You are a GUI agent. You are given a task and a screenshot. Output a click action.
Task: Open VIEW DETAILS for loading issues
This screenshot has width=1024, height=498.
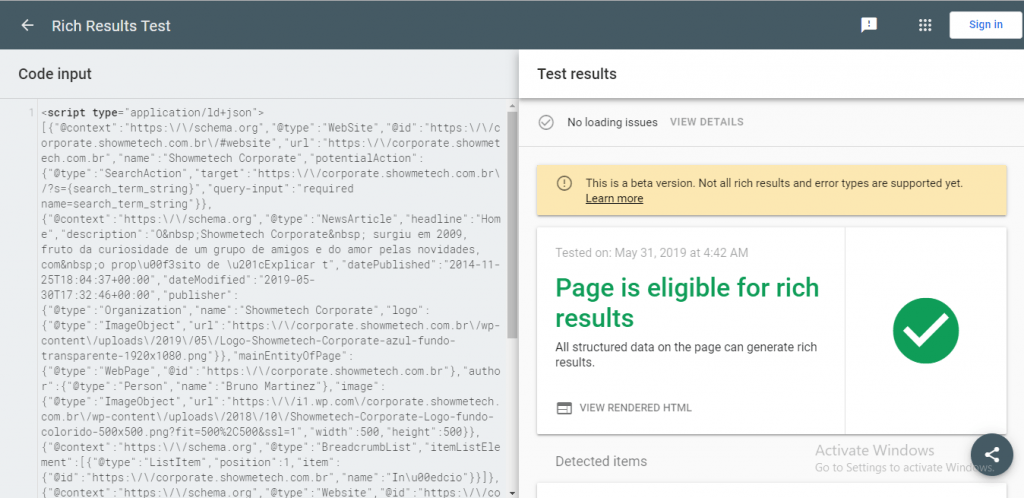click(707, 122)
